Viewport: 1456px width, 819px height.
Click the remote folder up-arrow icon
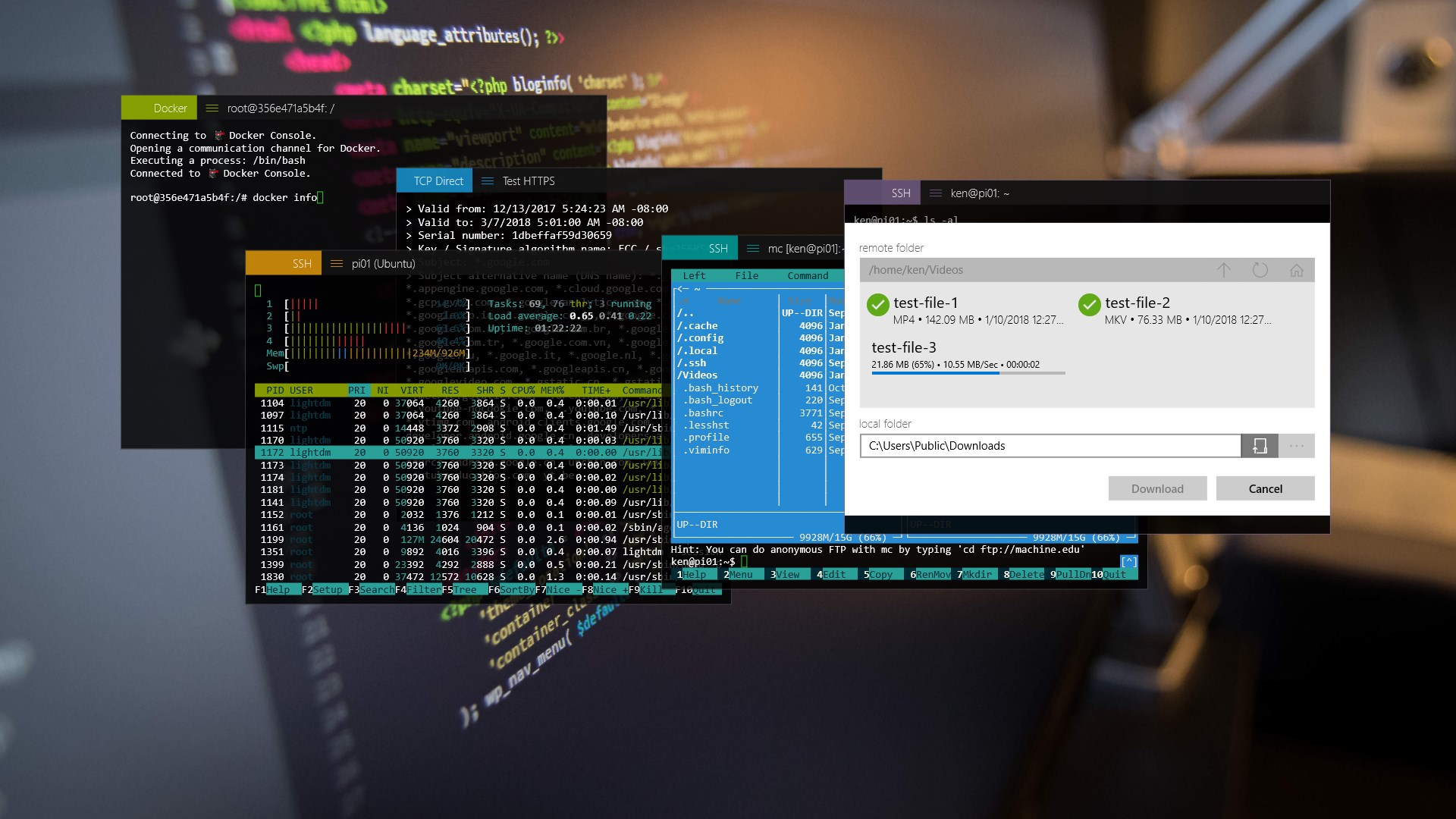click(1223, 270)
